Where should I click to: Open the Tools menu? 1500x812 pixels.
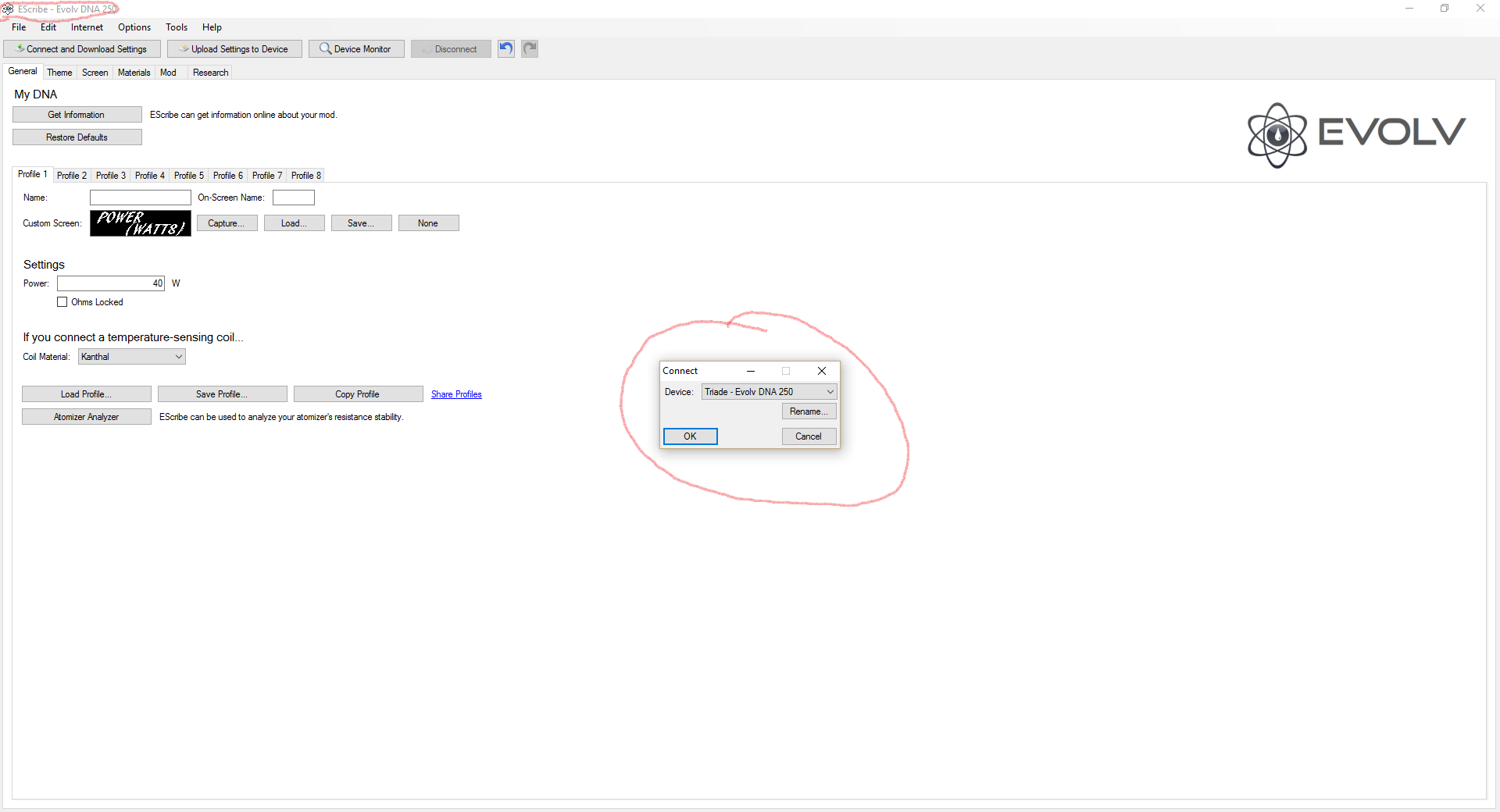(x=177, y=27)
